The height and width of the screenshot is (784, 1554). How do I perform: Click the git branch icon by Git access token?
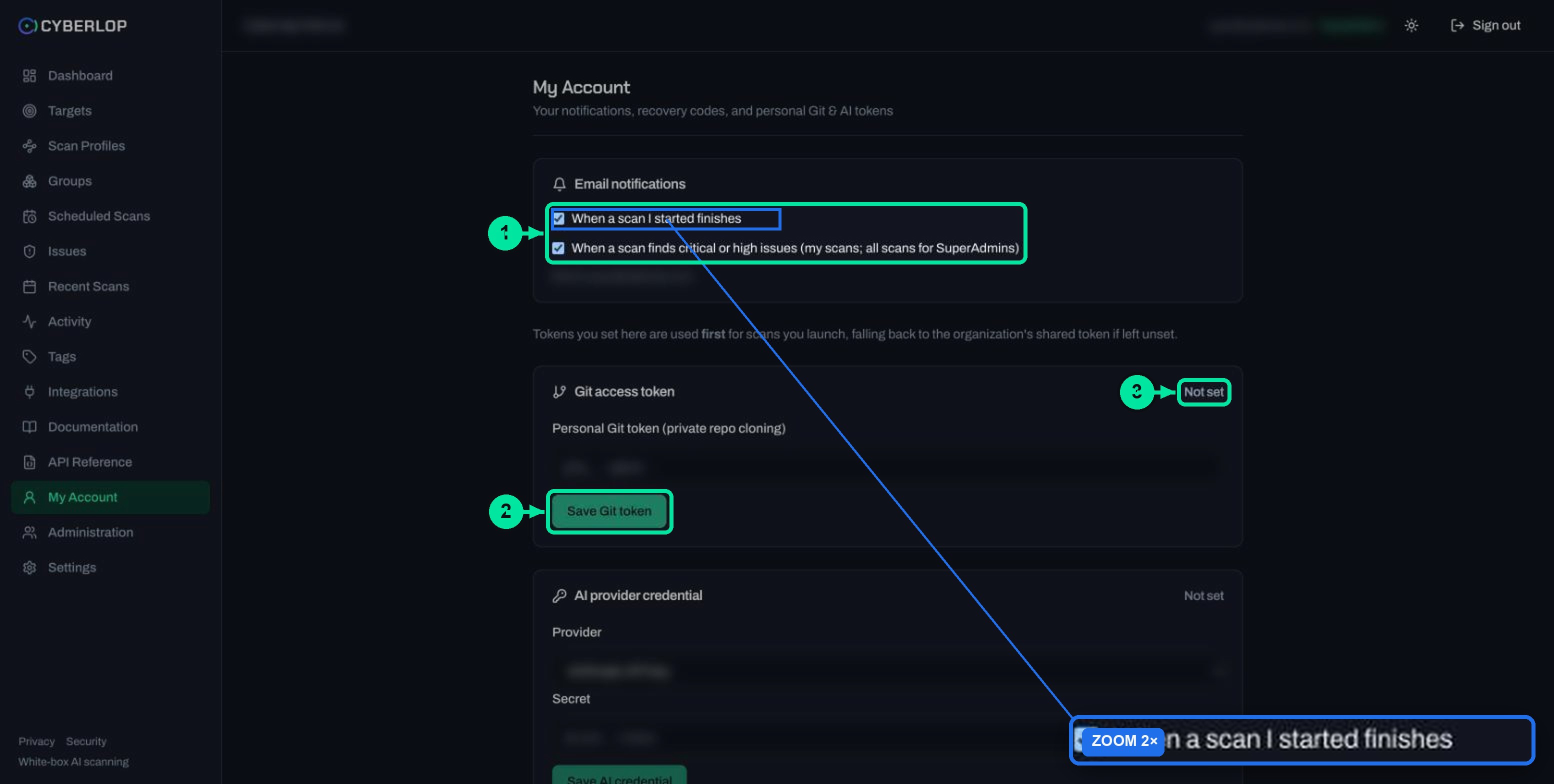(559, 391)
